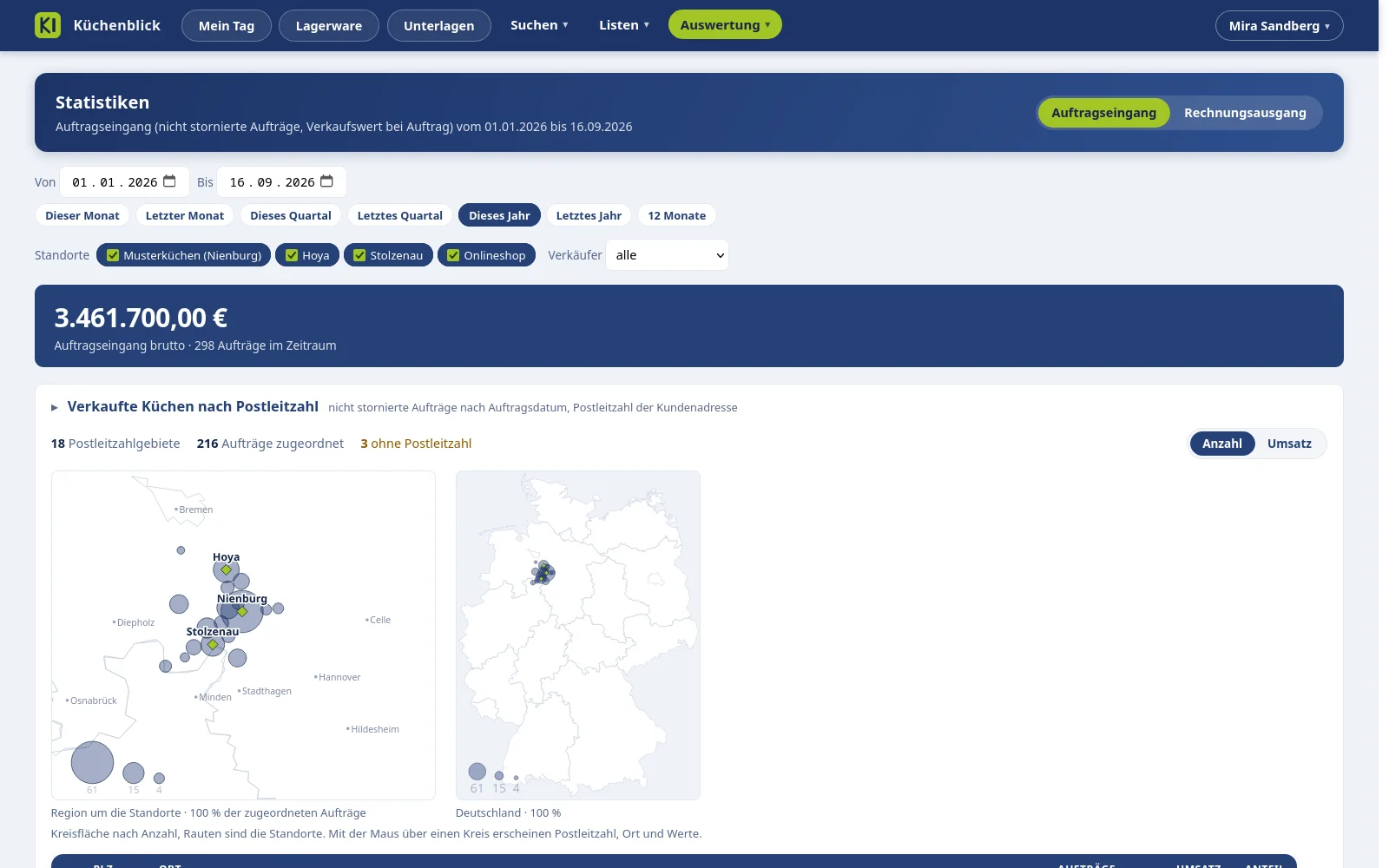Click the total 3.461.700,00 € value
This screenshot has width=1389, height=868.
(x=141, y=318)
